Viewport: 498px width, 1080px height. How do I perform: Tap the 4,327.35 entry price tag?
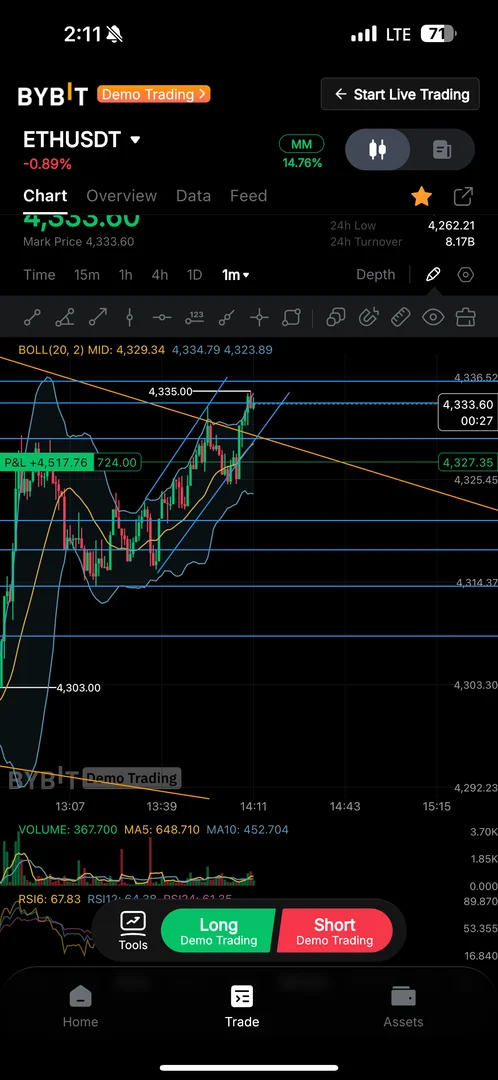tap(468, 463)
